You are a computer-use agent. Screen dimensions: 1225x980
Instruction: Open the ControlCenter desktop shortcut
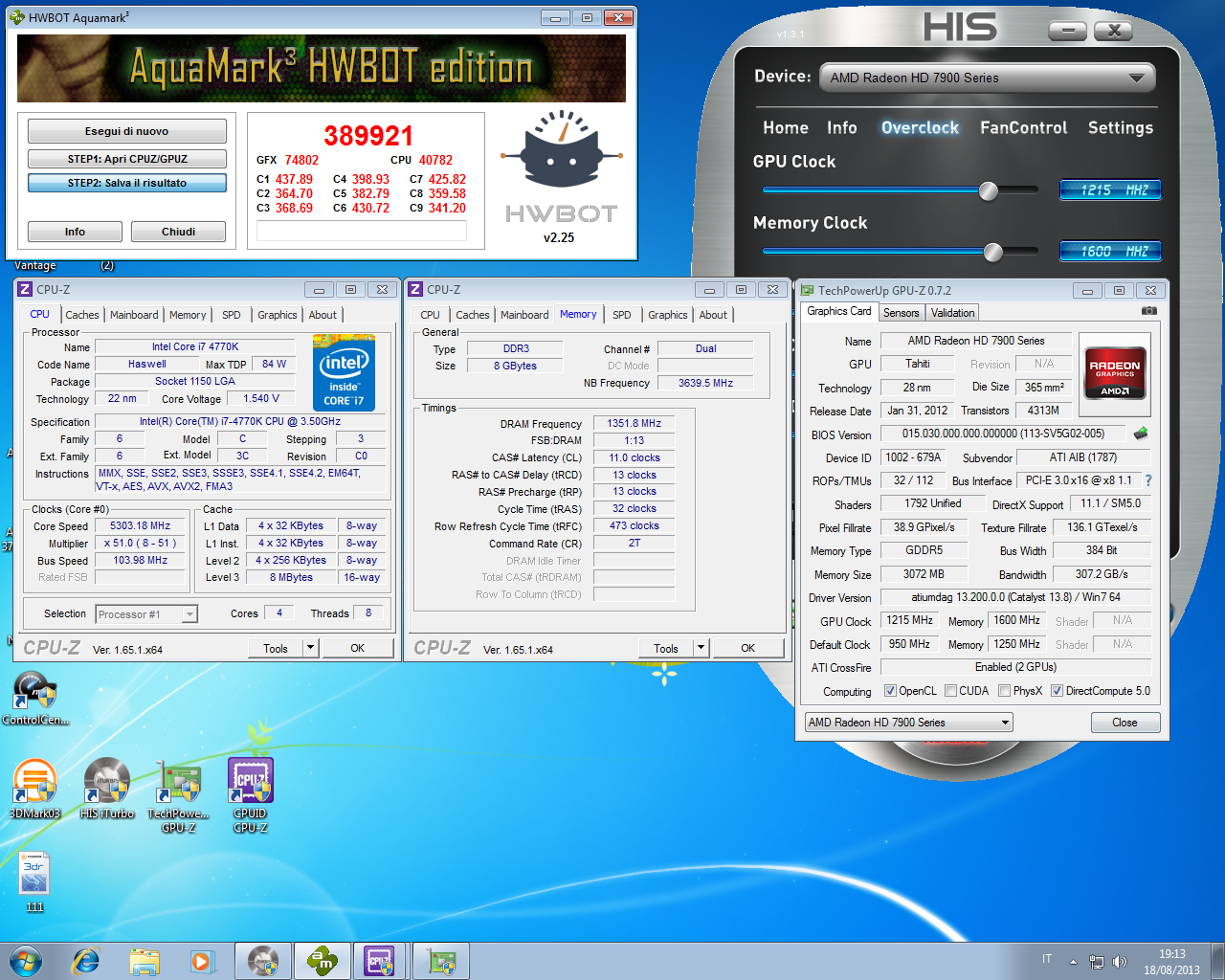(x=34, y=698)
